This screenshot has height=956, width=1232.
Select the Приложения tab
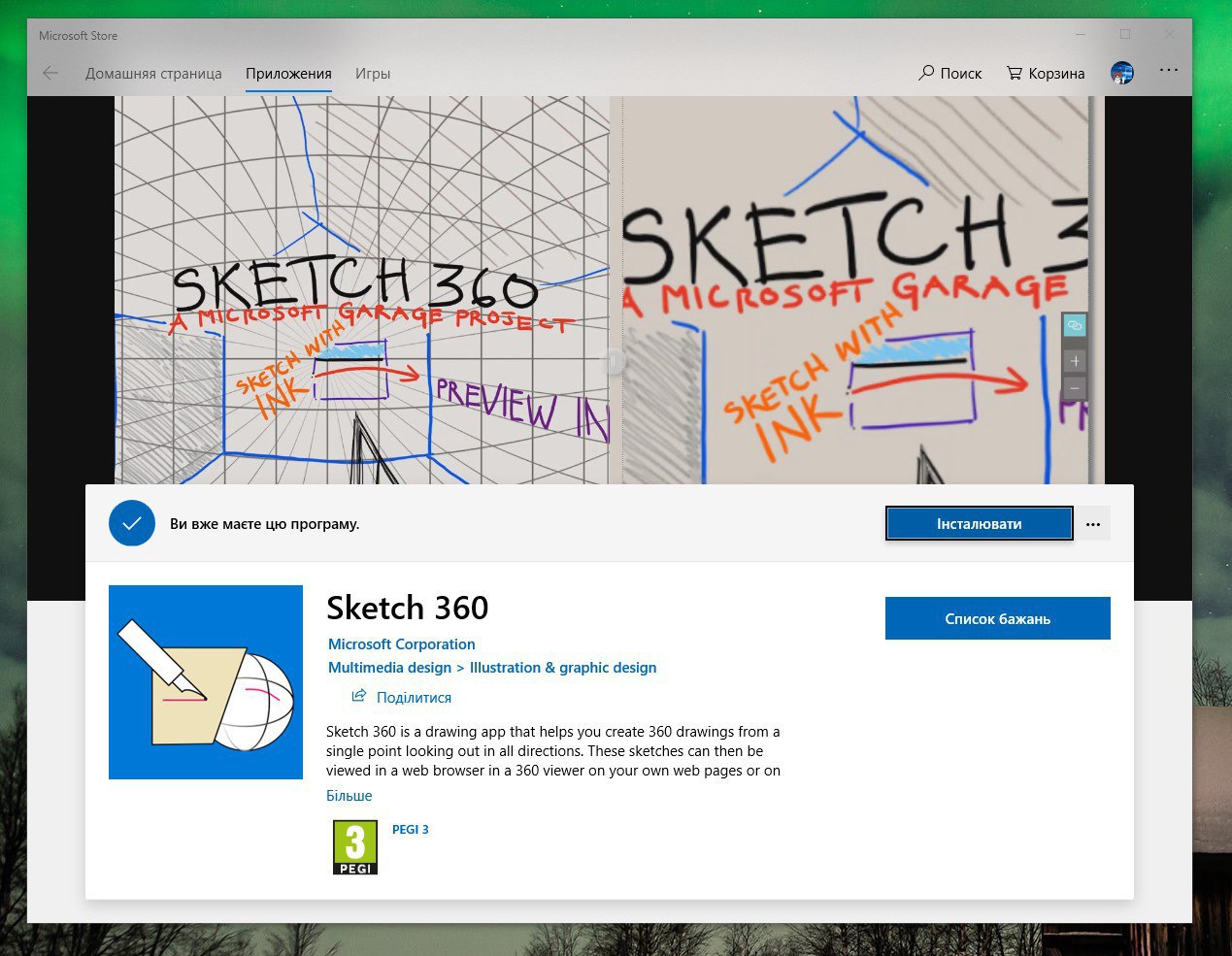(288, 74)
